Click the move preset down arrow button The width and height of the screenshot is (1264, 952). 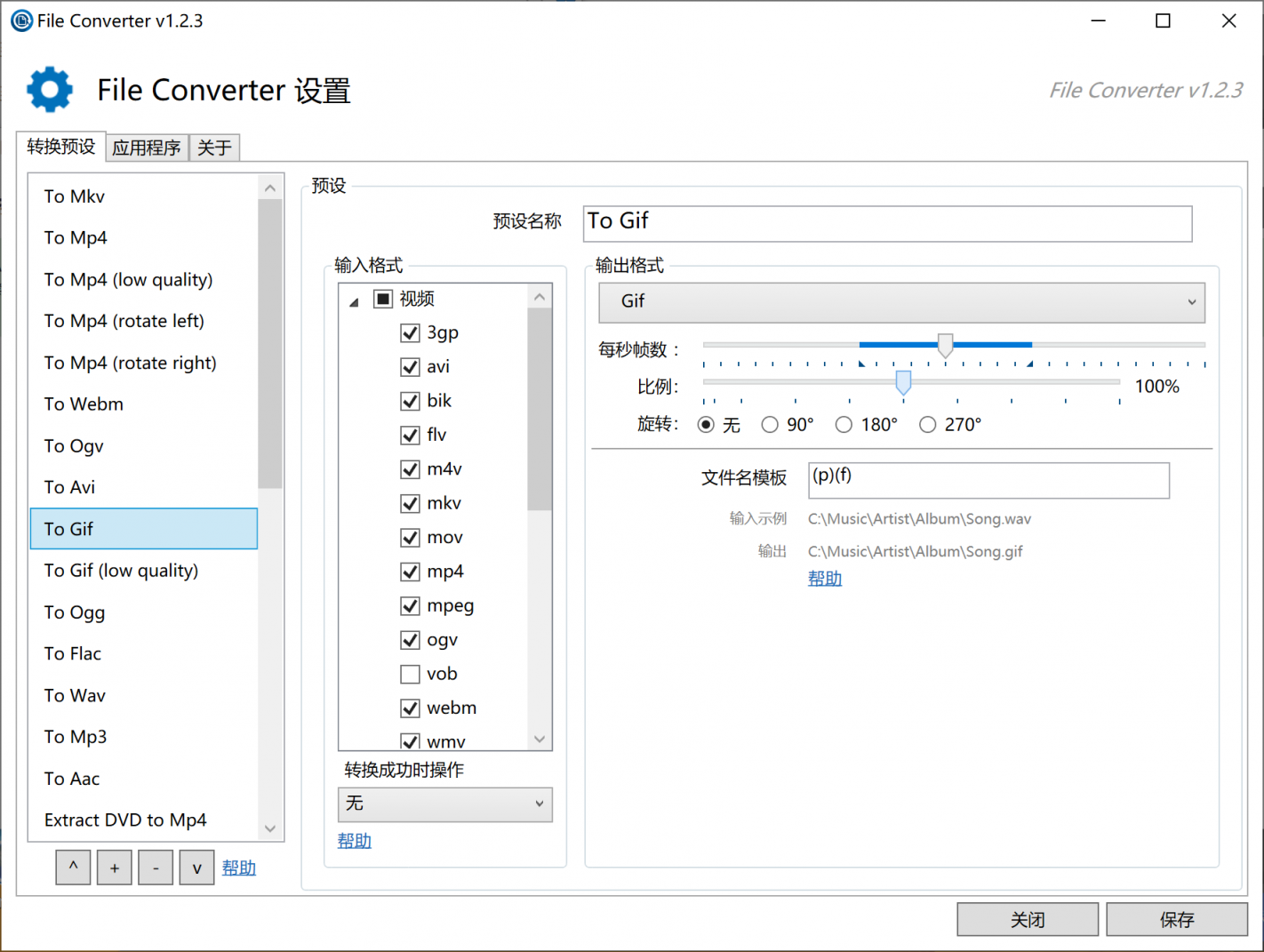pyautogui.click(x=196, y=868)
